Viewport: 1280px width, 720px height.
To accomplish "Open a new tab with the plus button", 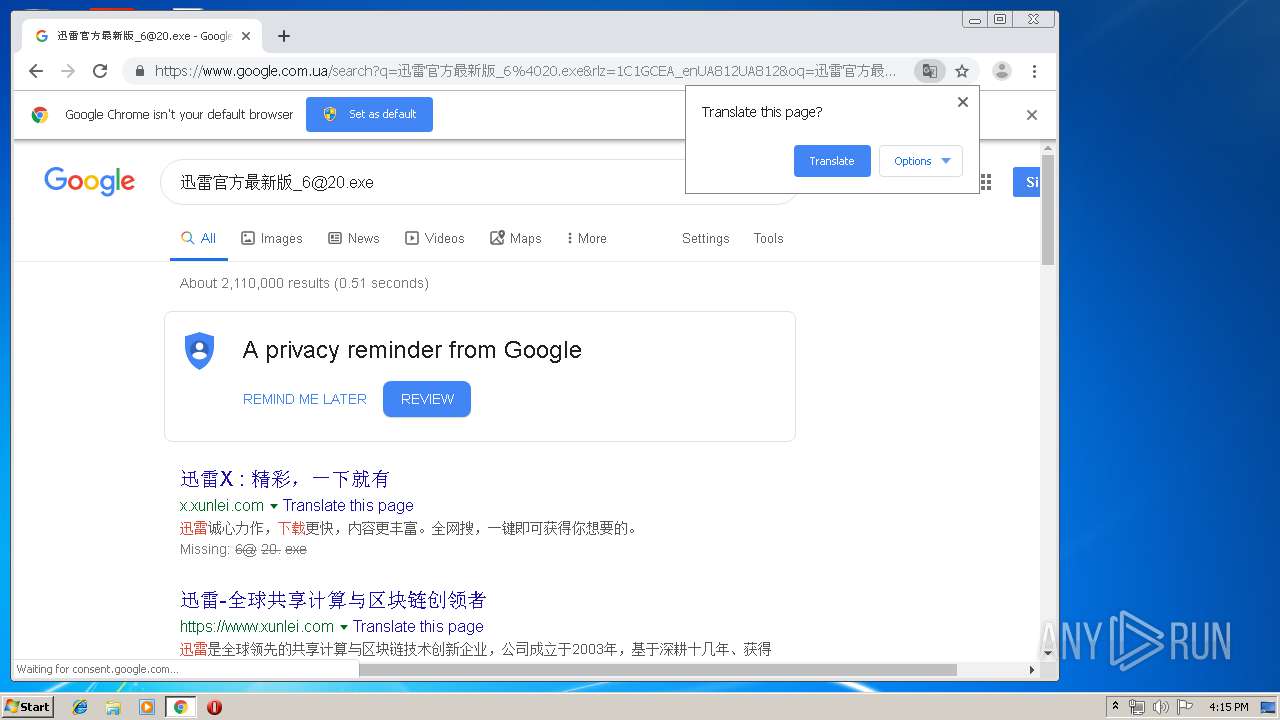I will click(284, 36).
